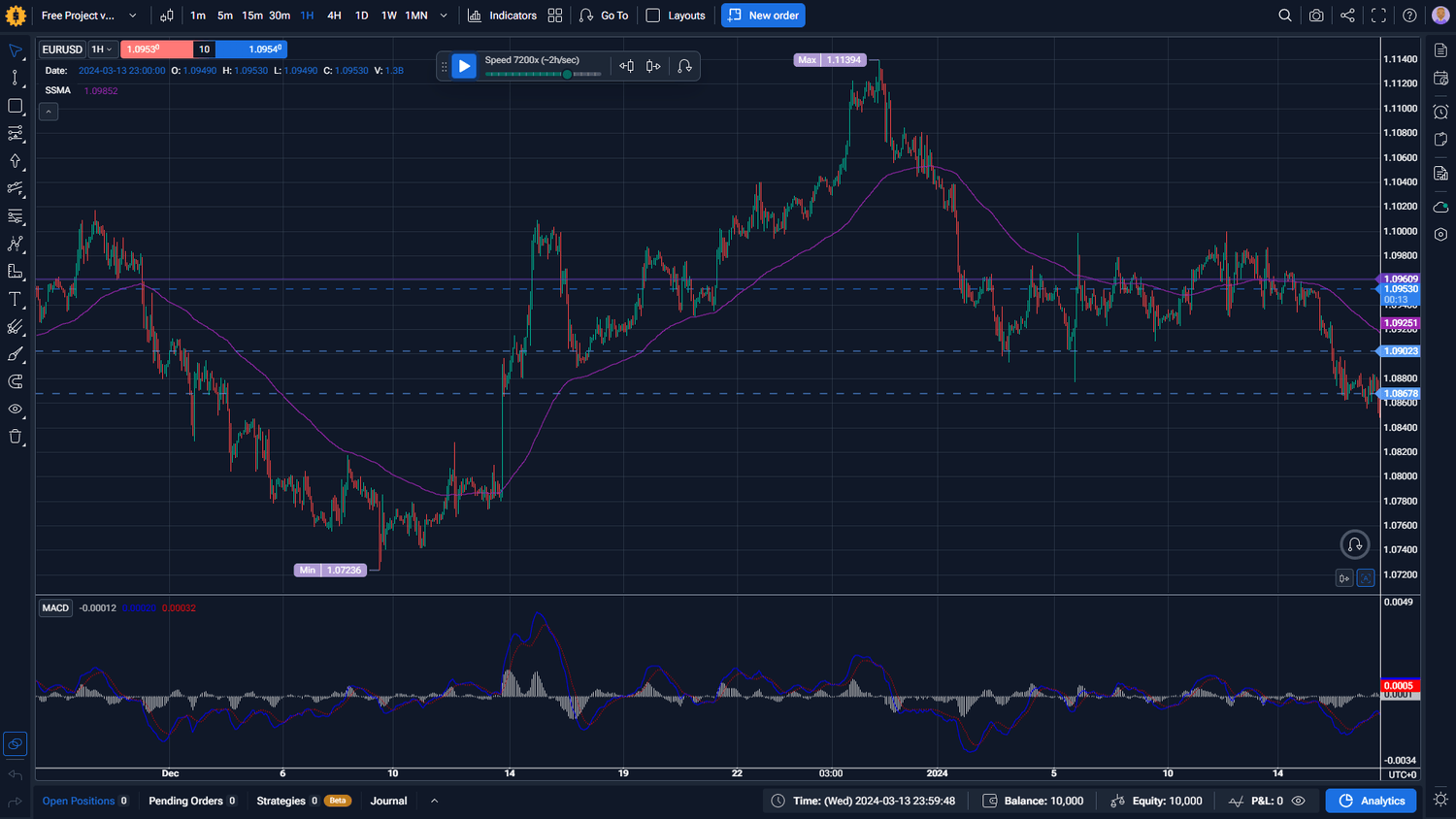The height and width of the screenshot is (819, 1456).
Task: Click the round jump-to-latest button on the chart
Action: pyautogui.click(x=1355, y=544)
